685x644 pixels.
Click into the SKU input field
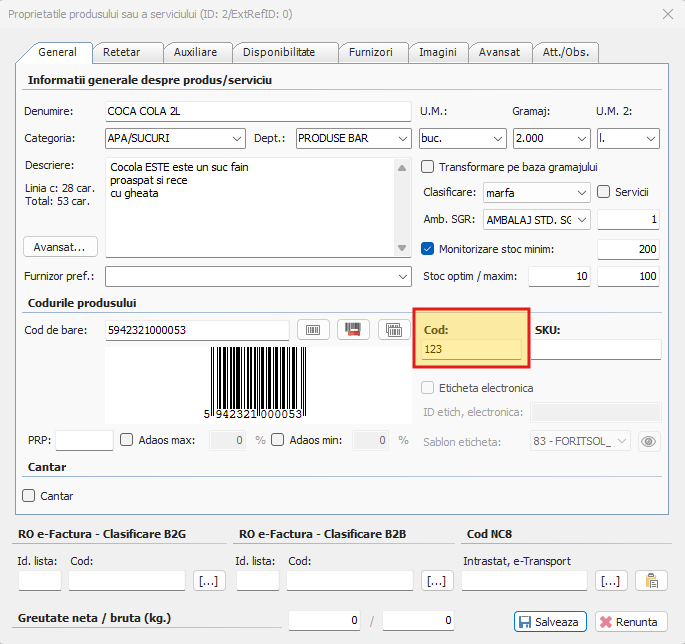[x=598, y=349]
